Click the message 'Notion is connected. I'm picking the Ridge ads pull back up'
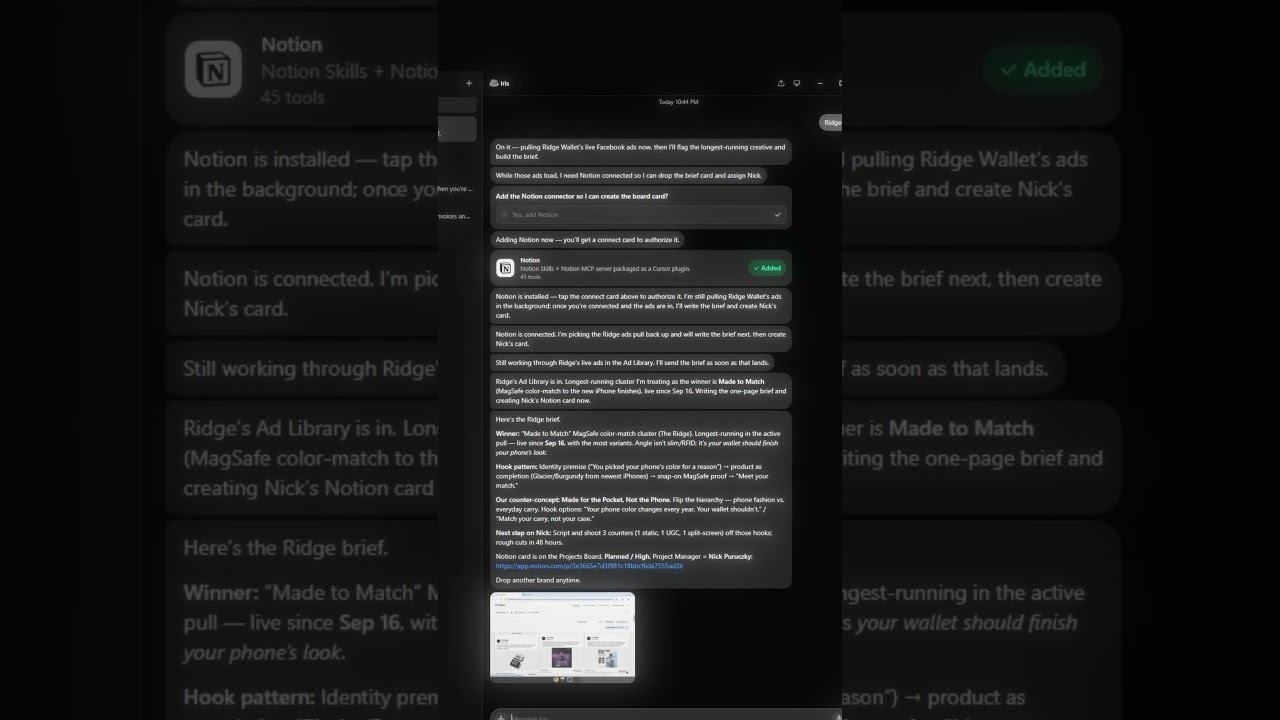This screenshot has height=720, width=1280. coord(641,338)
